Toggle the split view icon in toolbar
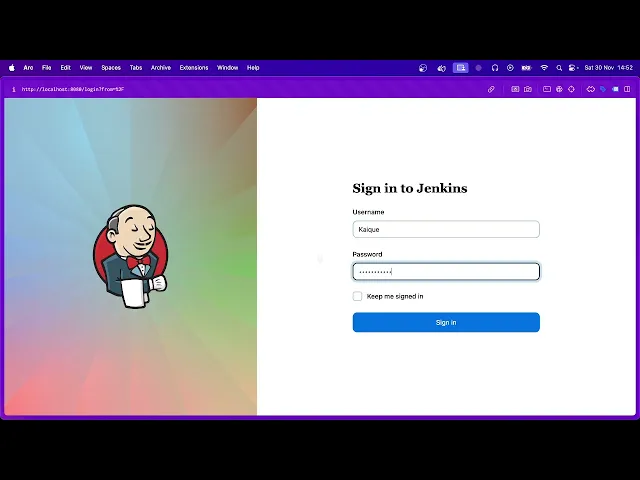Screen dimensions: 640x480 pos(627,89)
